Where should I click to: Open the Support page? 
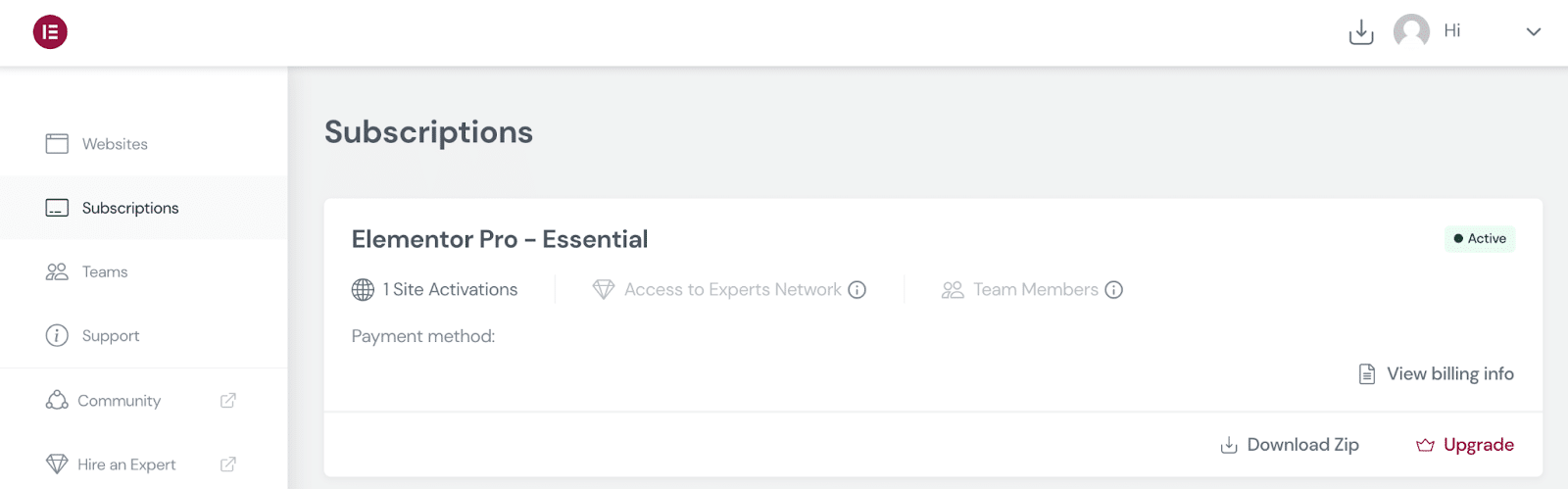(x=110, y=336)
